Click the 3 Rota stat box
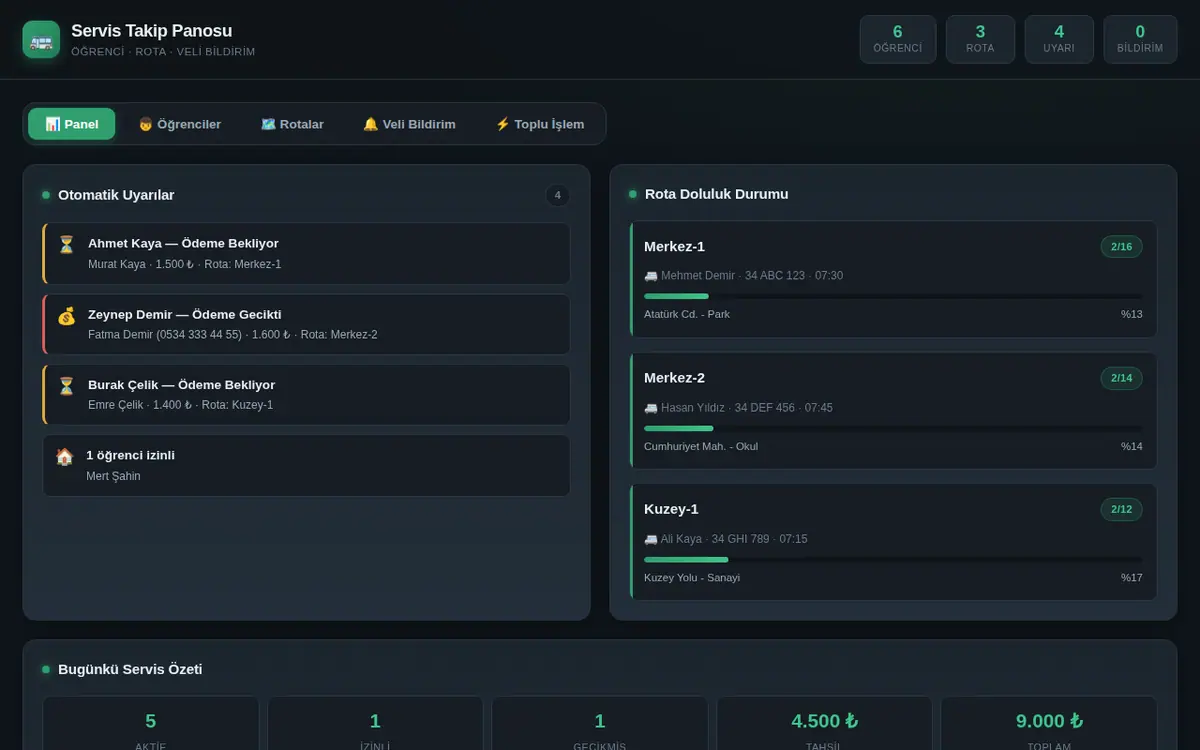Screen dimensions: 1200x750 point(980,39)
